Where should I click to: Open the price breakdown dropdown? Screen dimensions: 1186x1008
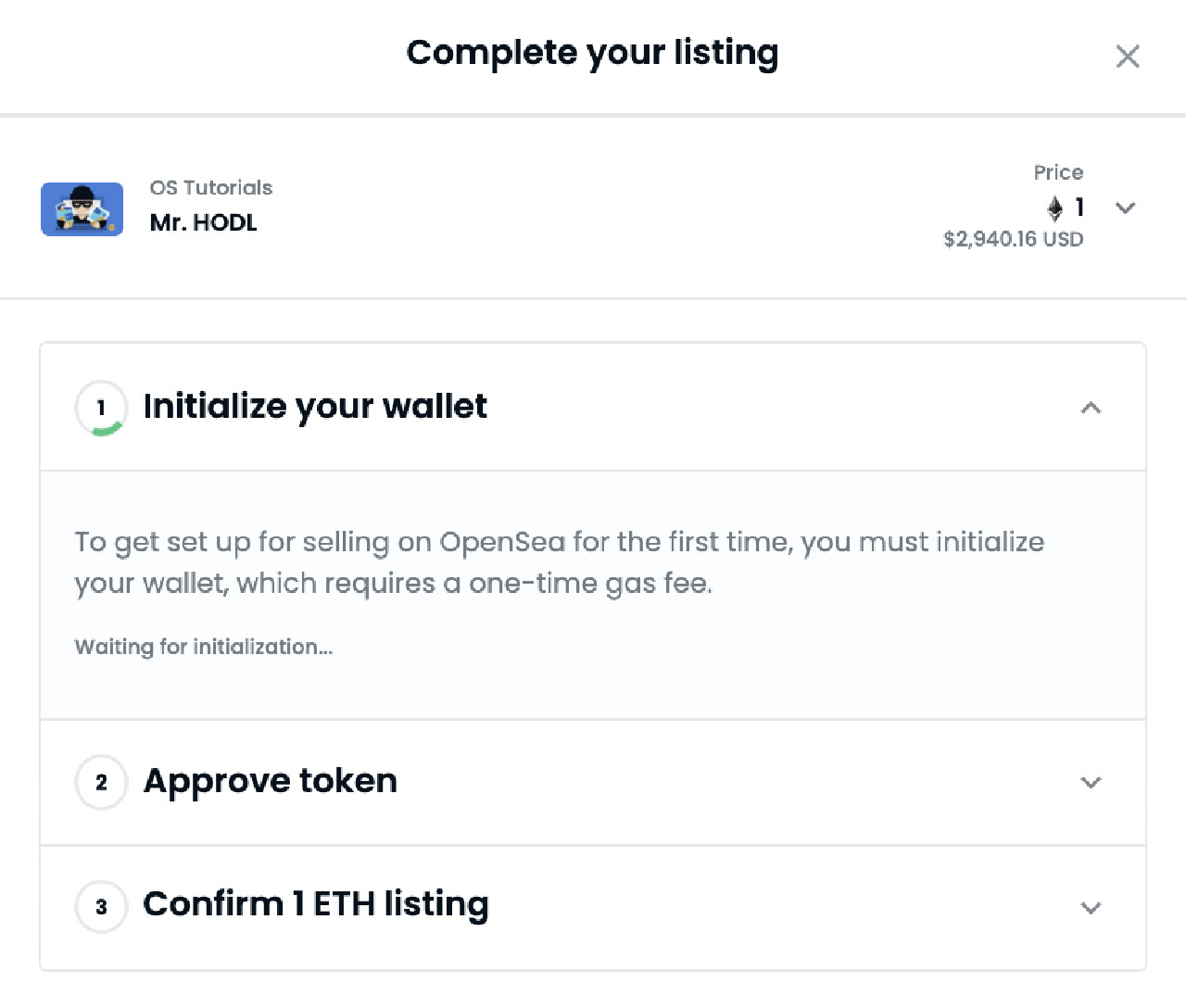pyautogui.click(x=1125, y=208)
